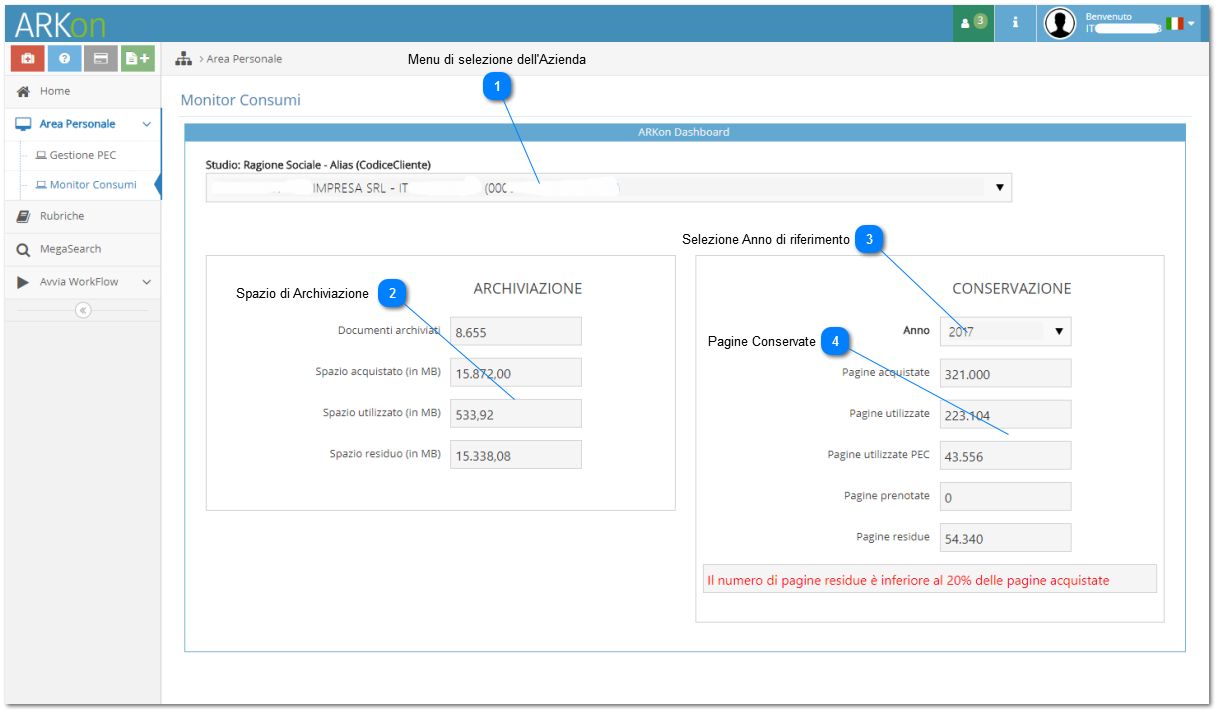This screenshot has width=1218, height=713.
Task: Click the gray credit card shortcut button
Action: tap(101, 59)
